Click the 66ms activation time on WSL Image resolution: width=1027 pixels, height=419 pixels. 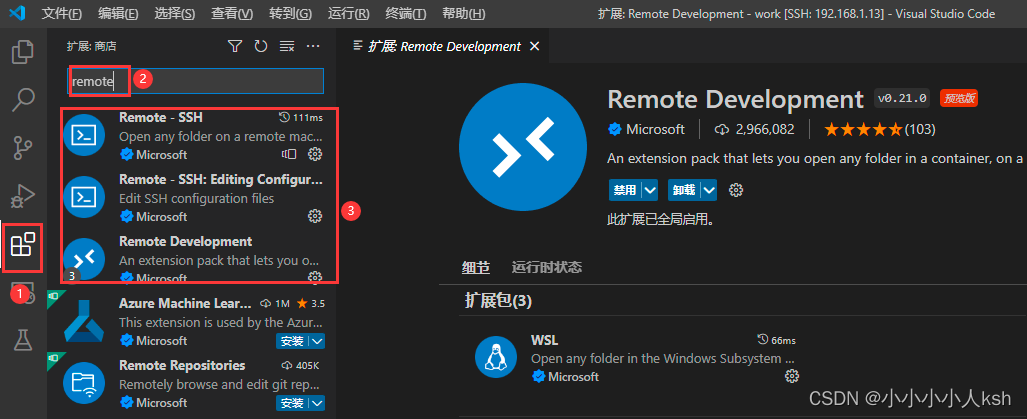coord(776,340)
